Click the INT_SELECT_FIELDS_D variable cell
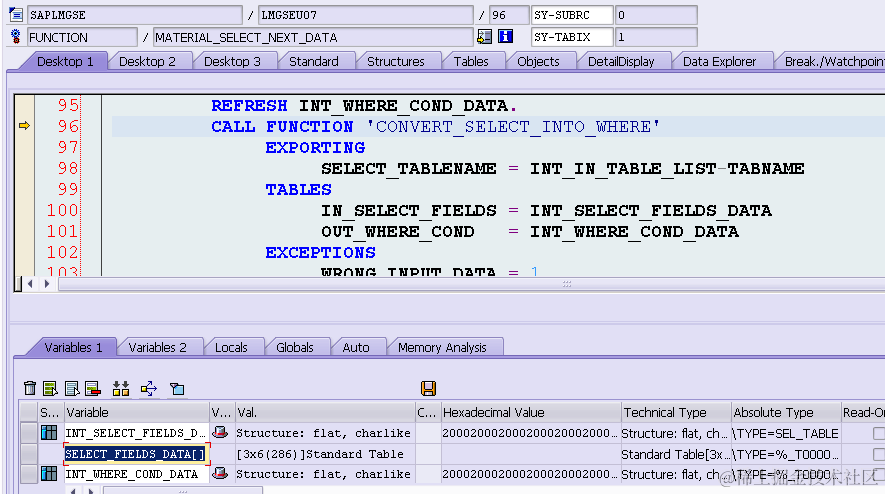 136,433
